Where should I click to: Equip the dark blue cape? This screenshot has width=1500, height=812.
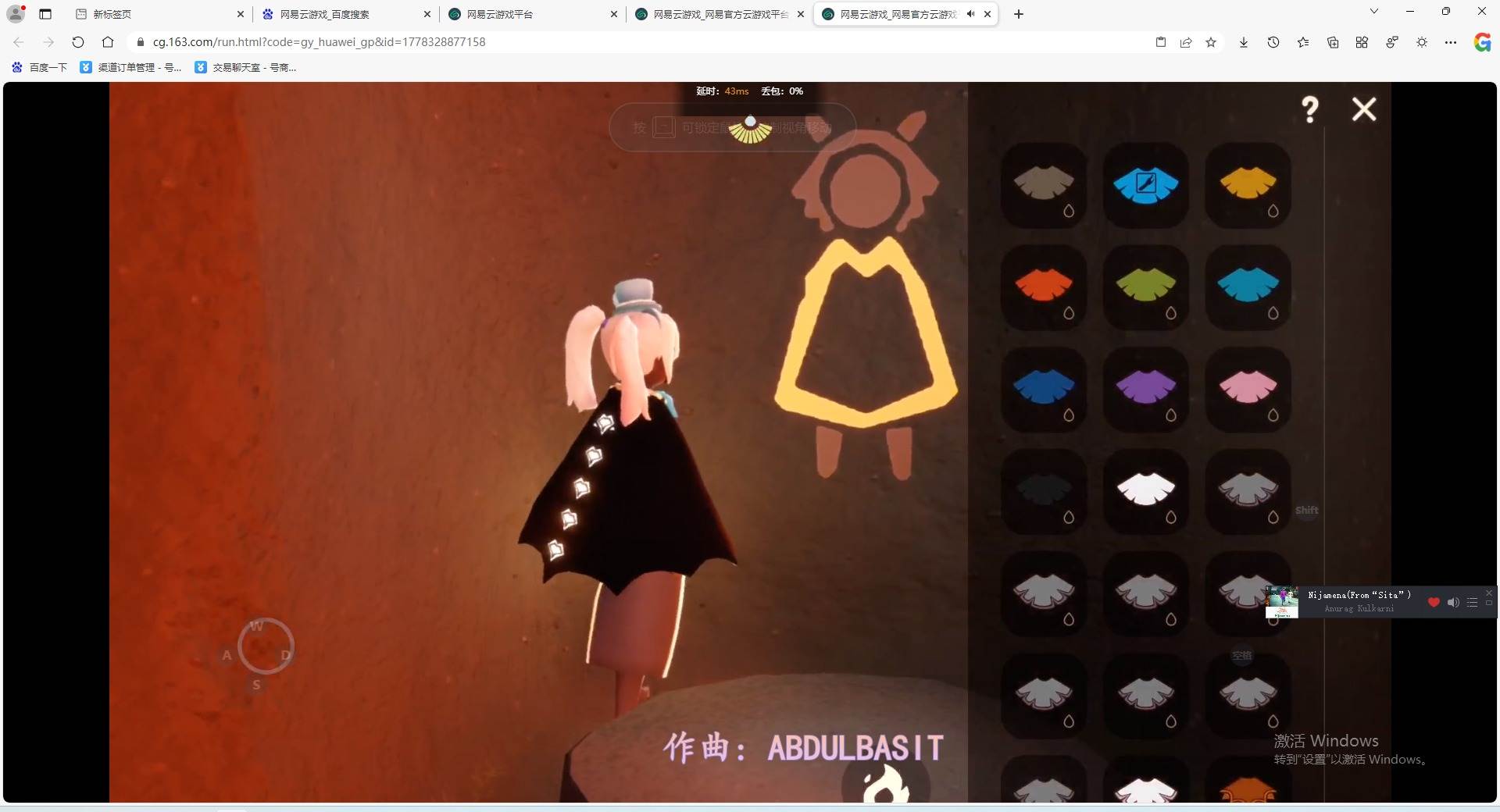click(1044, 390)
